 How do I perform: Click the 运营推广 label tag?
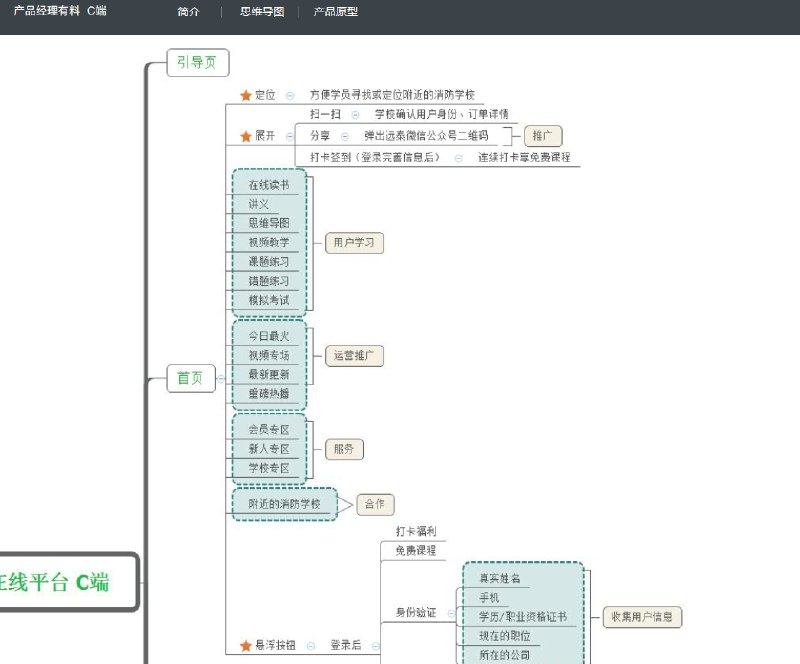(x=355, y=356)
